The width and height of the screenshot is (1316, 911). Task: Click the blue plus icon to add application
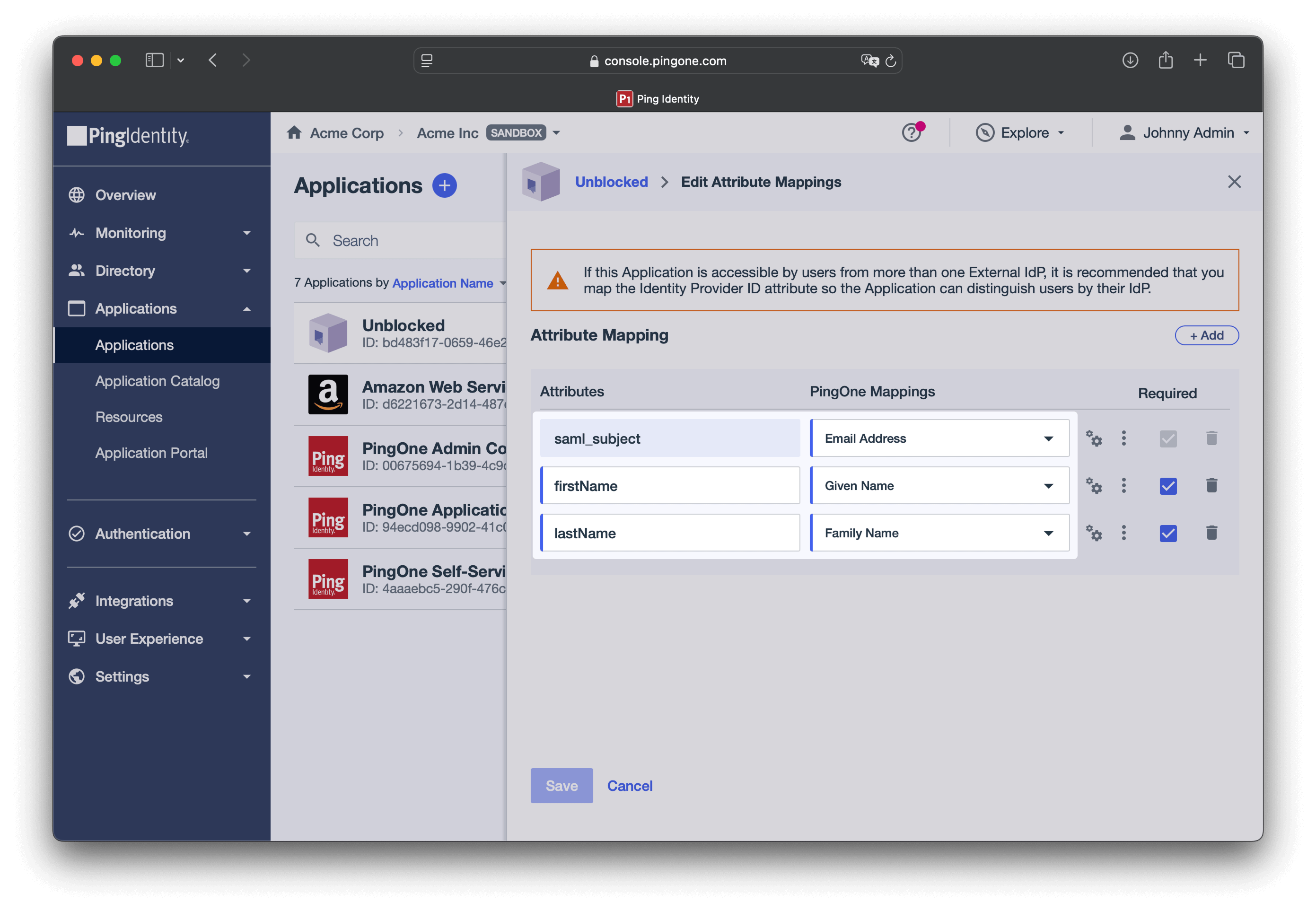tap(444, 185)
